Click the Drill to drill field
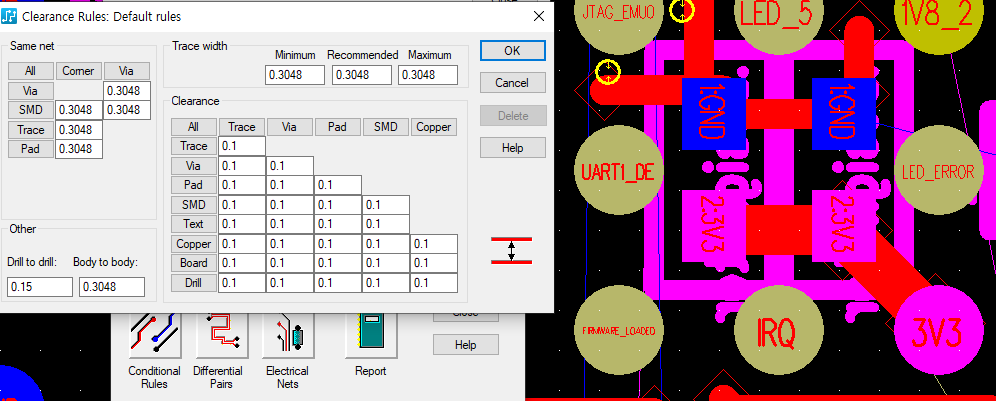The image size is (996, 401). [x=40, y=287]
